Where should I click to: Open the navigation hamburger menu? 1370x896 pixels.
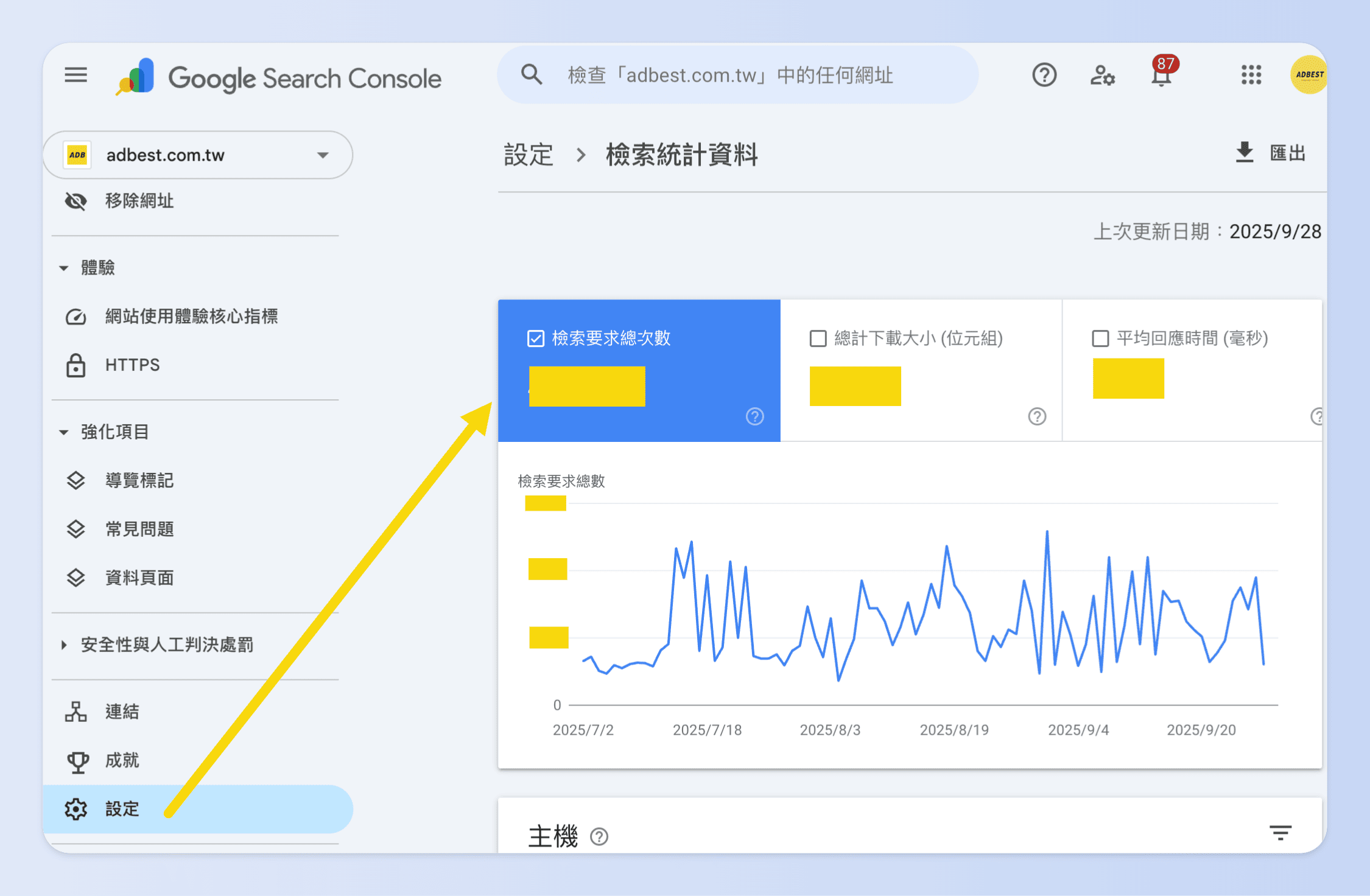click(x=76, y=75)
